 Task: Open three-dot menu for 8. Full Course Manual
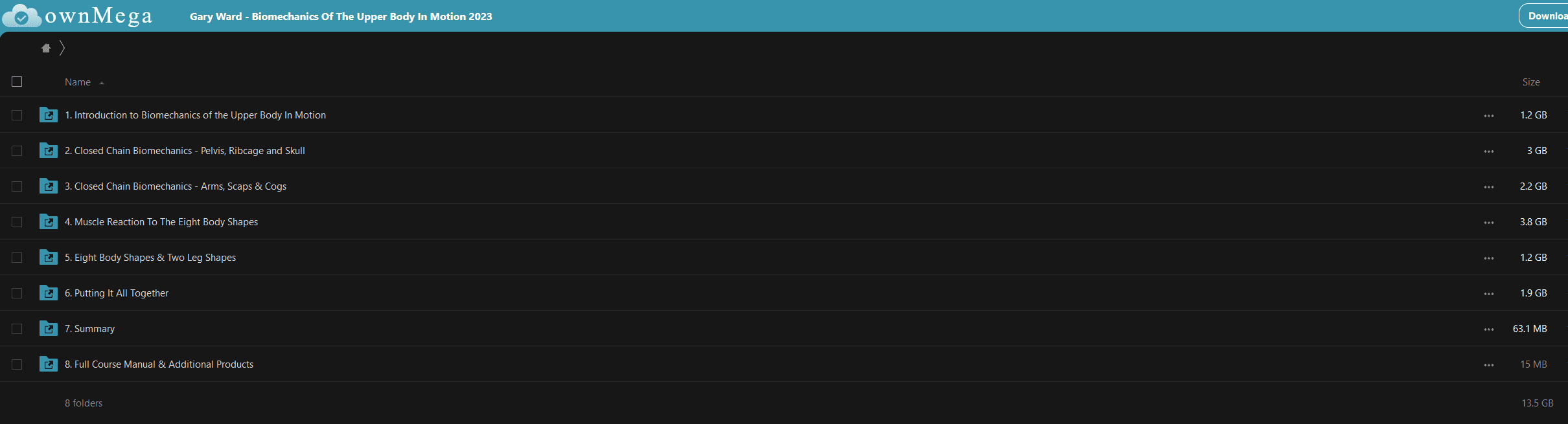pos(1488,364)
